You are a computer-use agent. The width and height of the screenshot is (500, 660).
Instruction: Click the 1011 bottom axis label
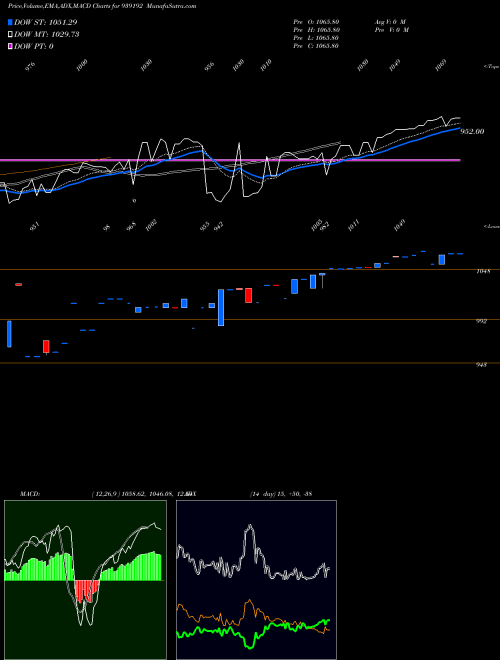click(354, 226)
